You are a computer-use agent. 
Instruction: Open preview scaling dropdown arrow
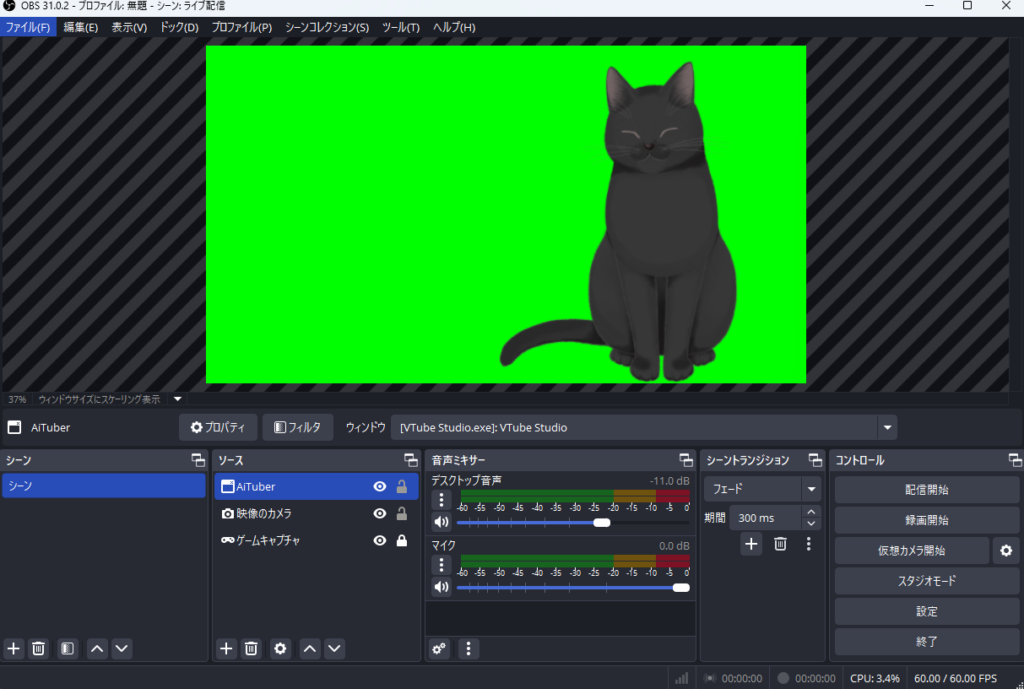pos(177,399)
